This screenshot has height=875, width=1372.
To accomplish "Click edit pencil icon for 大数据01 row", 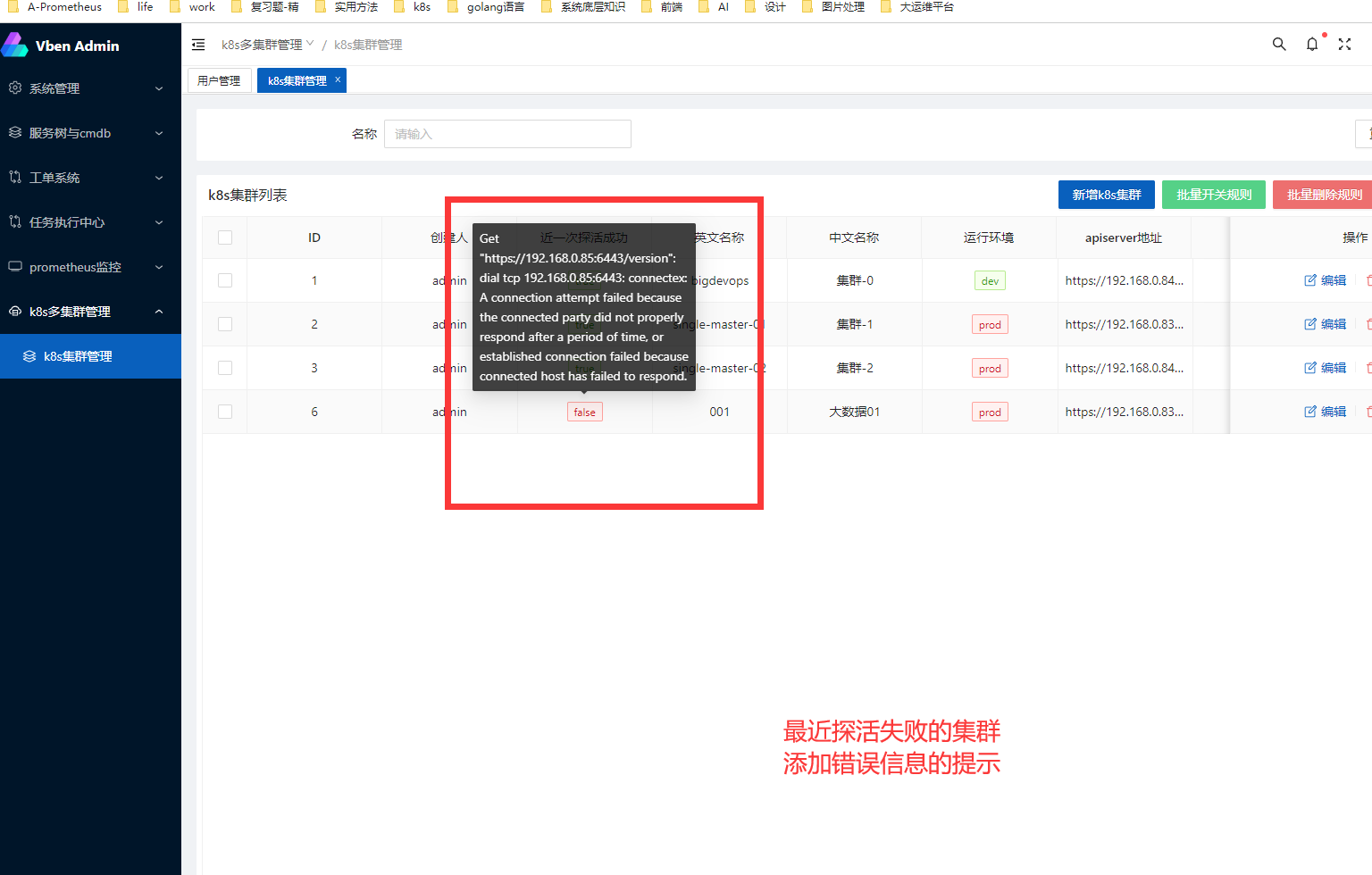I will (1310, 412).
